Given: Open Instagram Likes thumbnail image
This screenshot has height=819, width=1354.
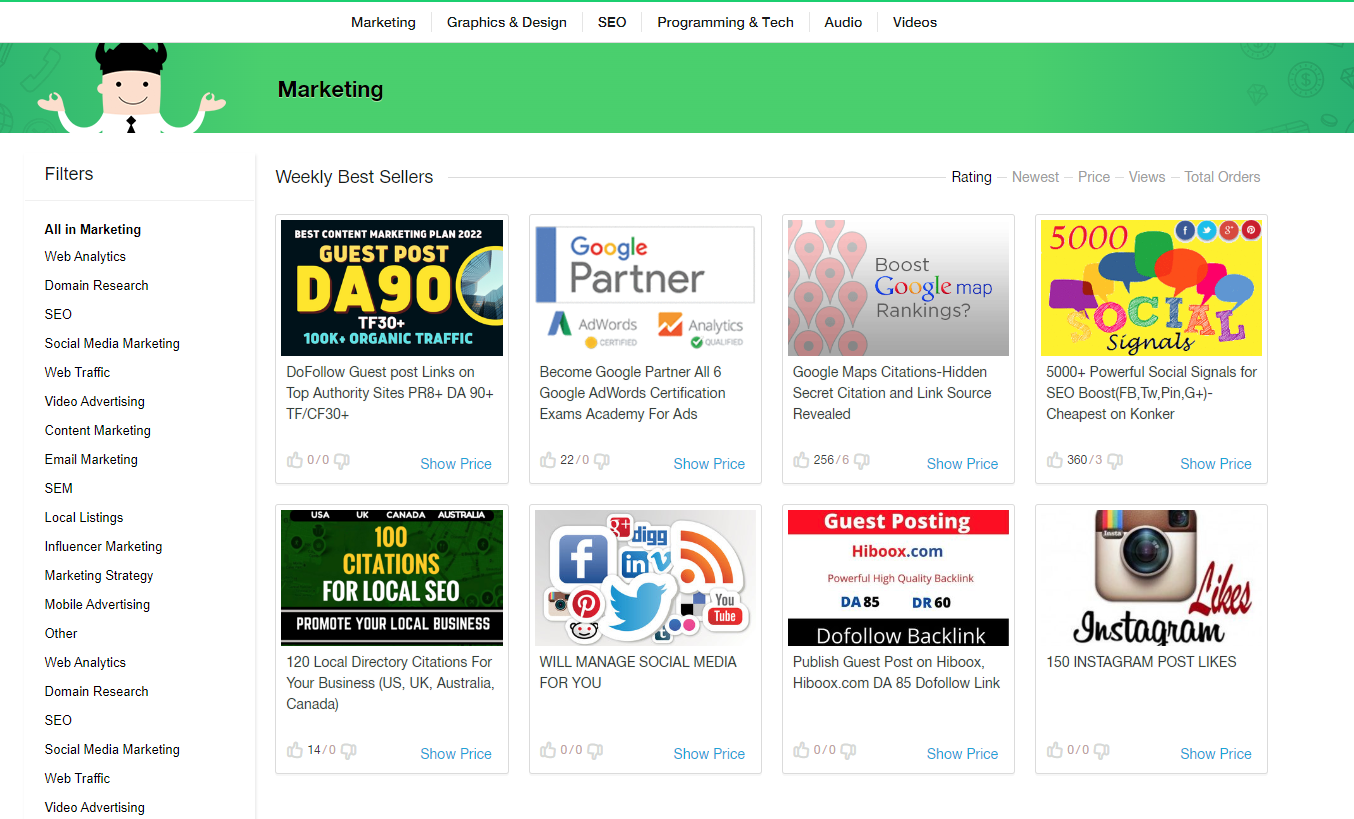Looking at the screenshot, I should (1151, 578).
